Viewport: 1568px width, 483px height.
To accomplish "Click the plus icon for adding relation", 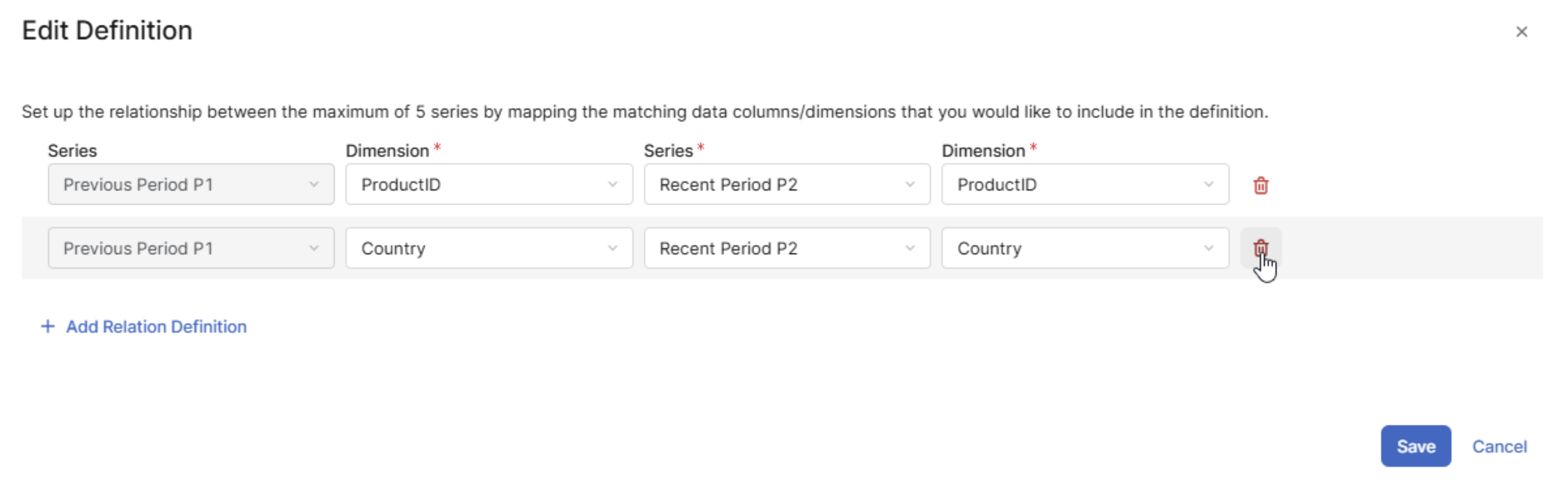I will click(x=47, y=327).
